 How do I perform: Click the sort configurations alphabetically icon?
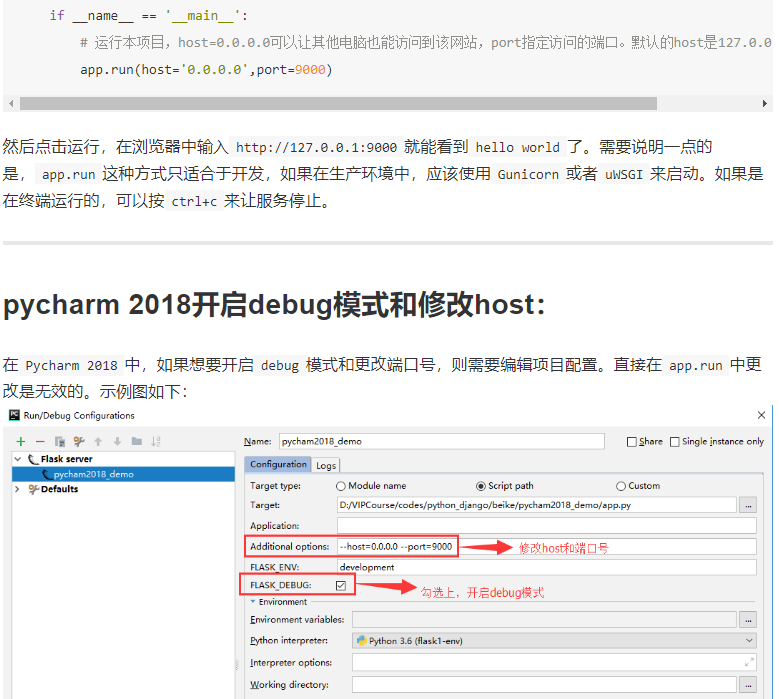[x=156, y=441]
